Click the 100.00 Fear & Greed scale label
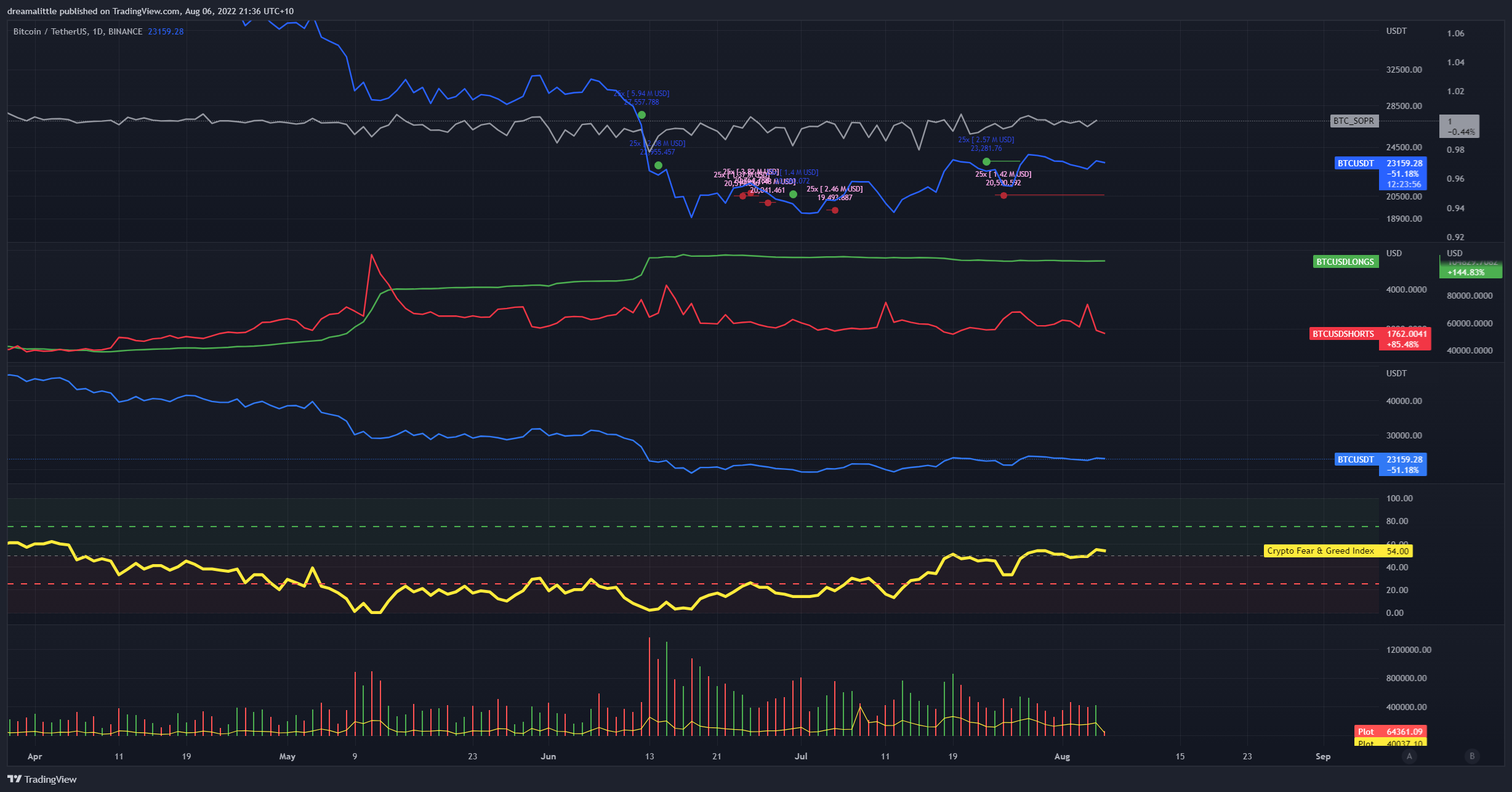The width and height of the screenshot is (1512, 792). [1399, 498]
